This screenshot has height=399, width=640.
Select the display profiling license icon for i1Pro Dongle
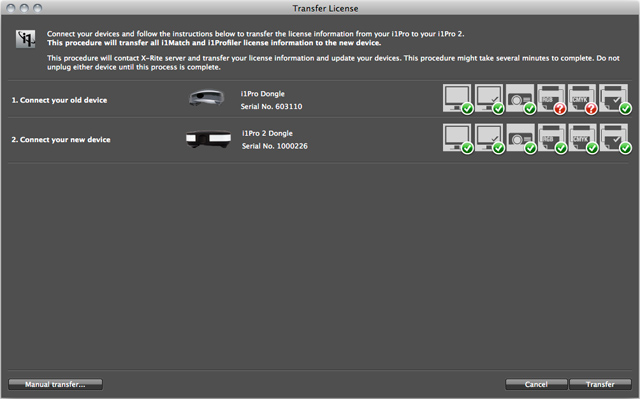click(458, 99)
